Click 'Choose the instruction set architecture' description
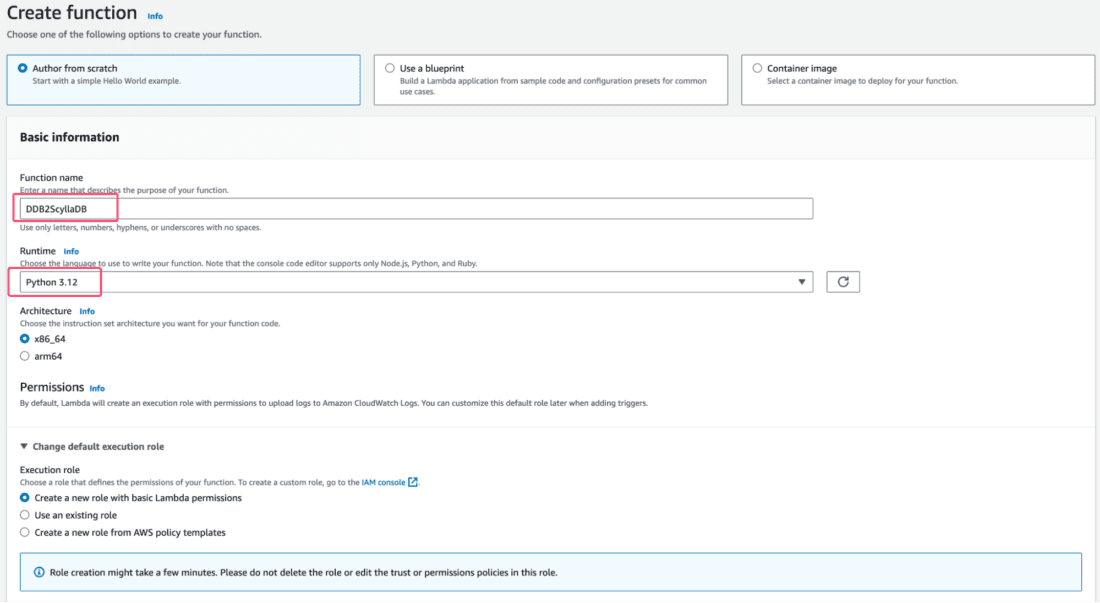Viewport: 1100px width, 603px height. click(150, 324)
